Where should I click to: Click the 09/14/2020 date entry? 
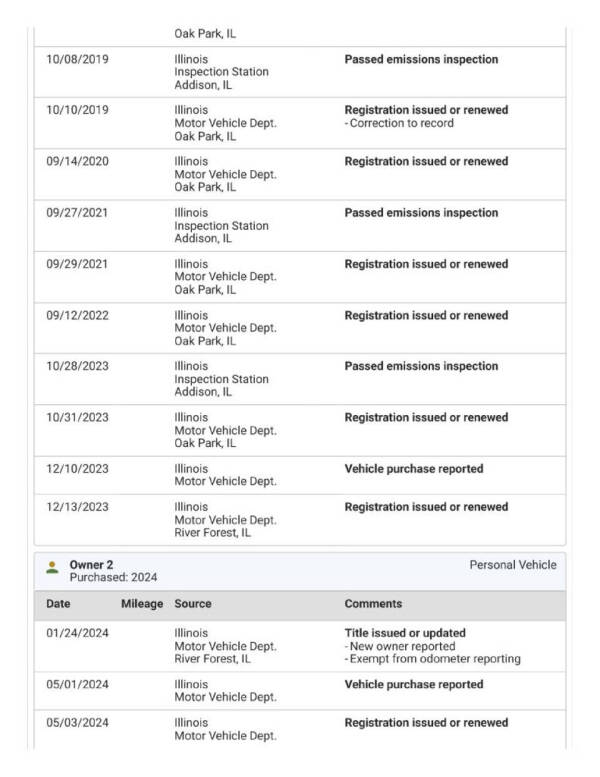[x=78, y=162]
